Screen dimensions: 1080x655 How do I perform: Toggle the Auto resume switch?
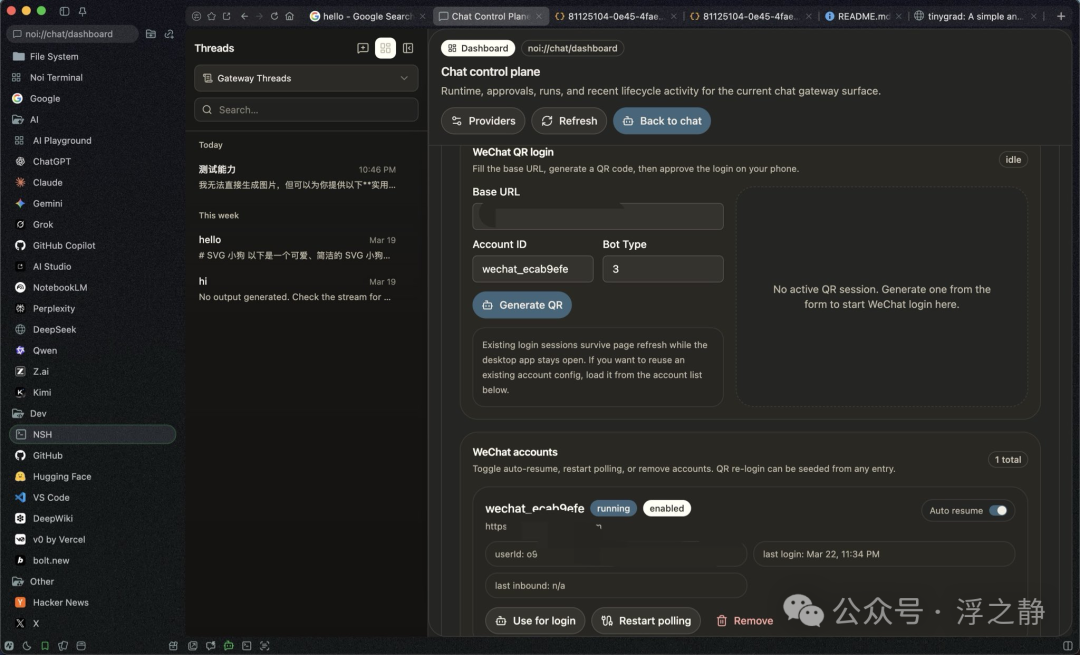[x=998, y=510]
